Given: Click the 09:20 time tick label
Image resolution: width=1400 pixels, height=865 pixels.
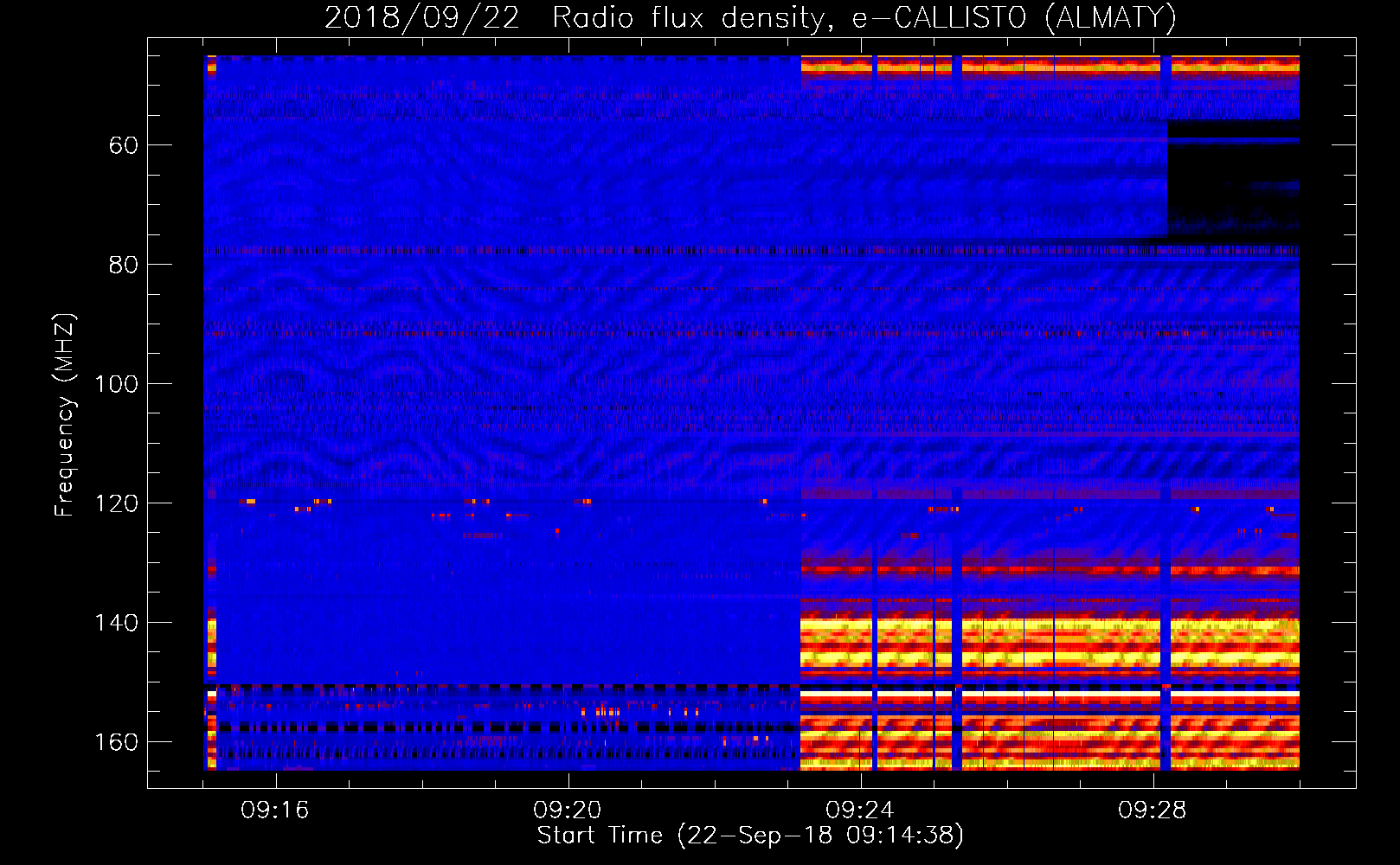Looking at the screenshot, I should point(568,811).
